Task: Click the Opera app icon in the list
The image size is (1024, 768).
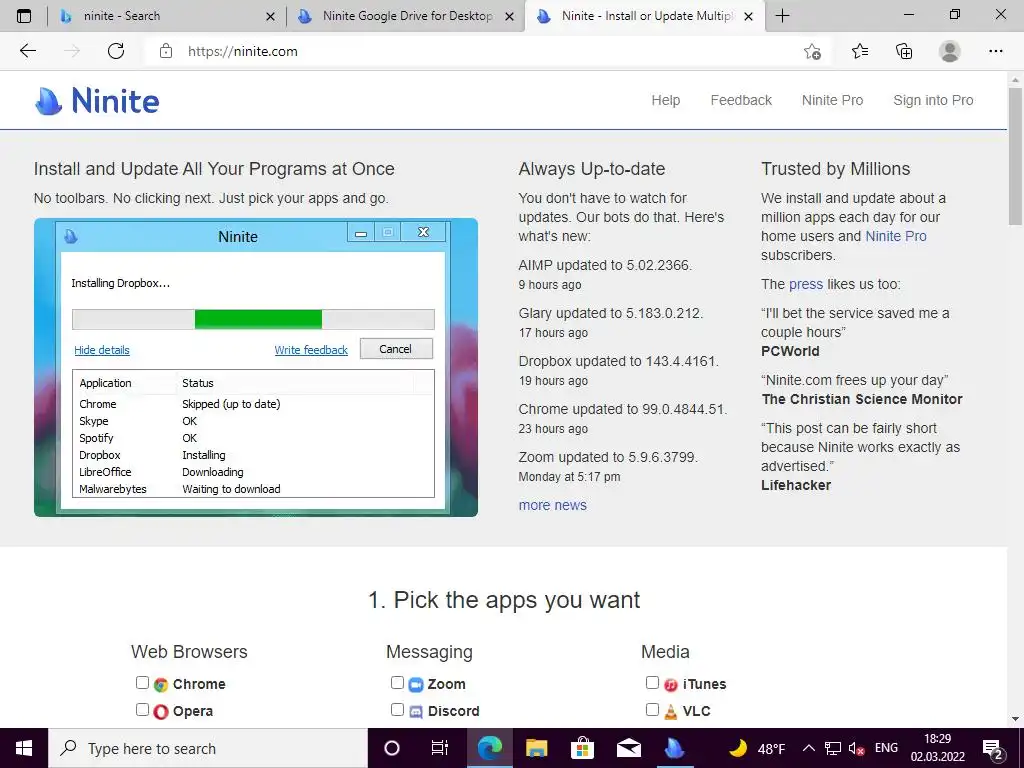Action: (x=161, y=711)
